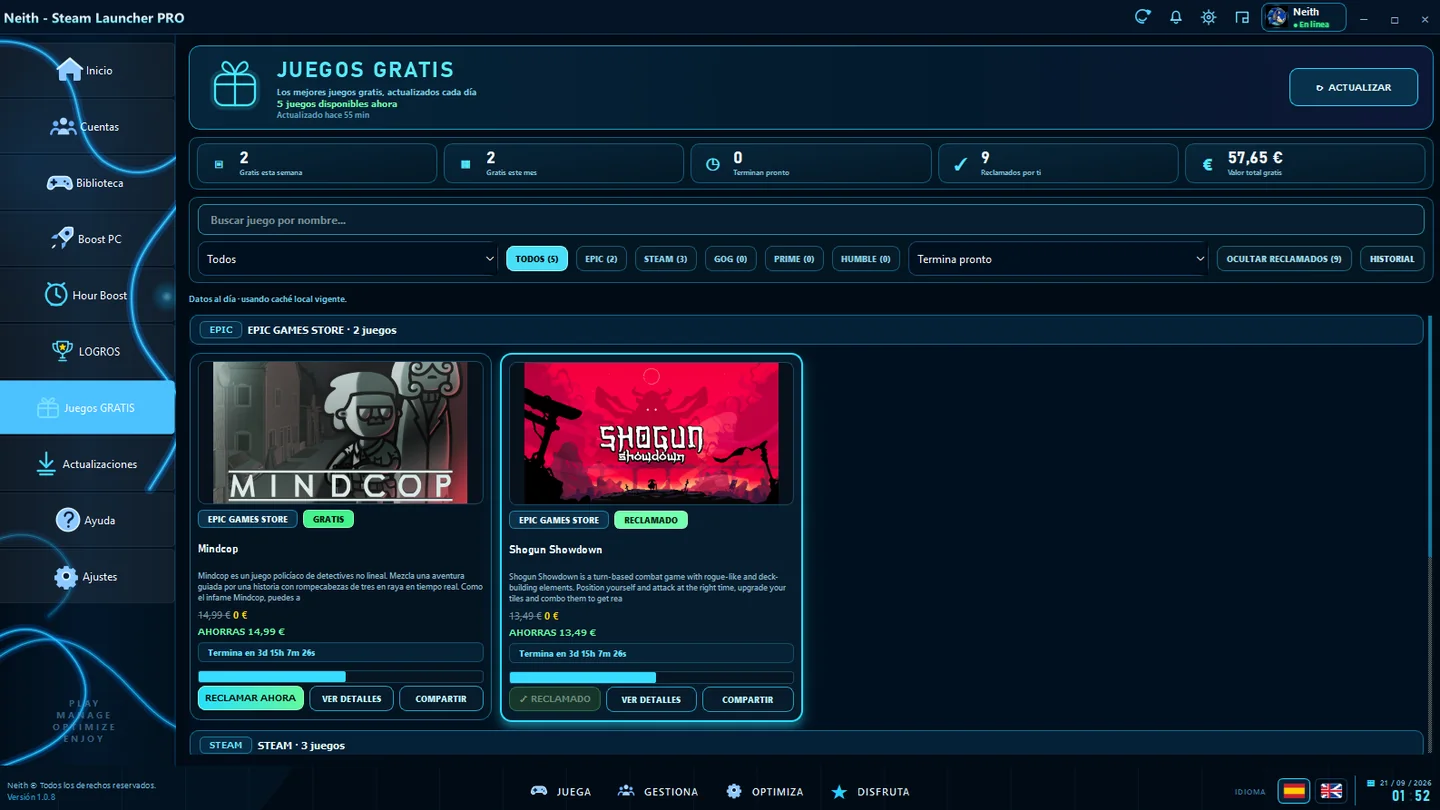Open the Neith profile badge
1440x810 pixels.
pos(1303,17)
